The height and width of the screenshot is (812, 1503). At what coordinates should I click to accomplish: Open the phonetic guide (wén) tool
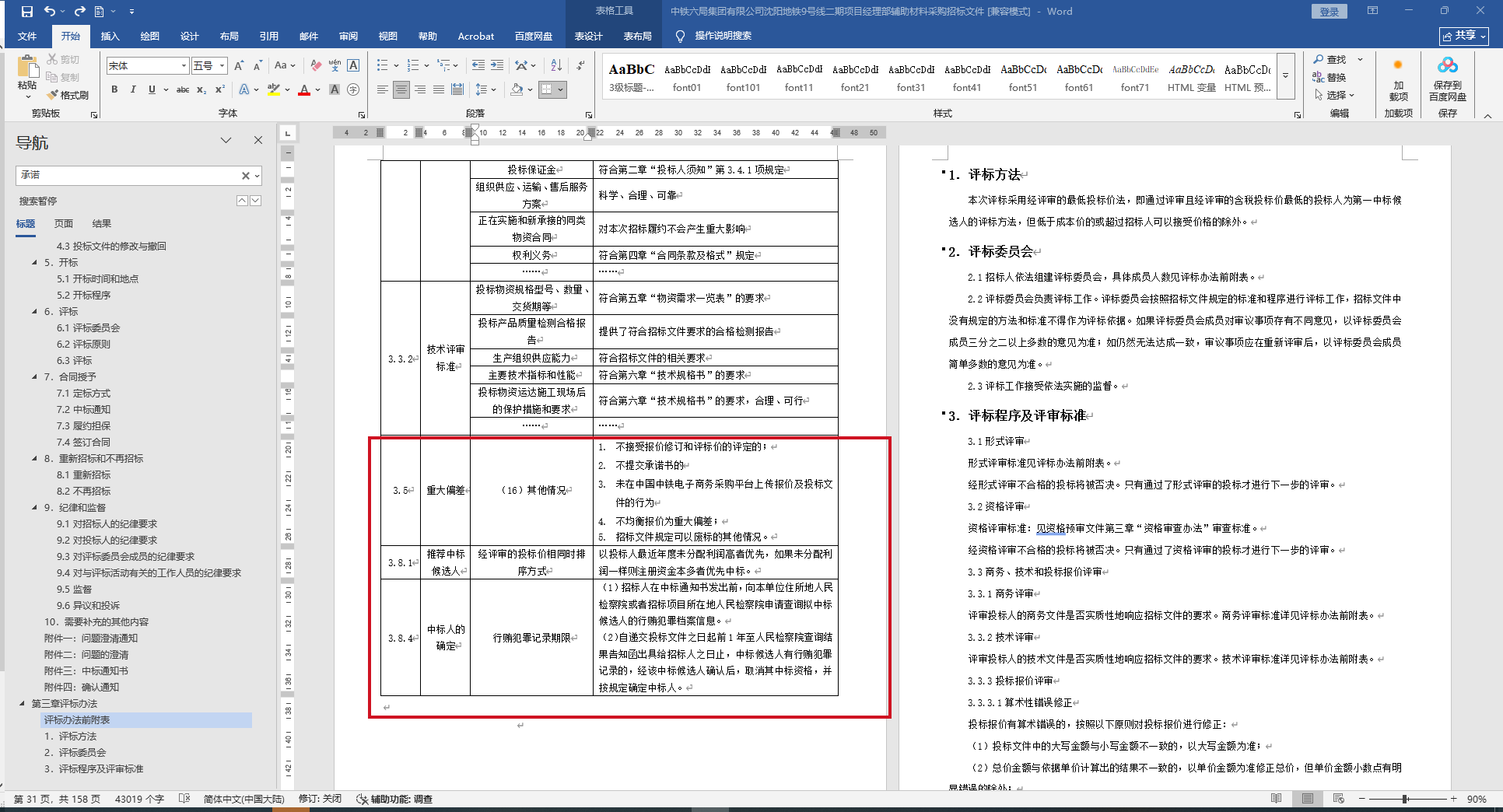335,65
